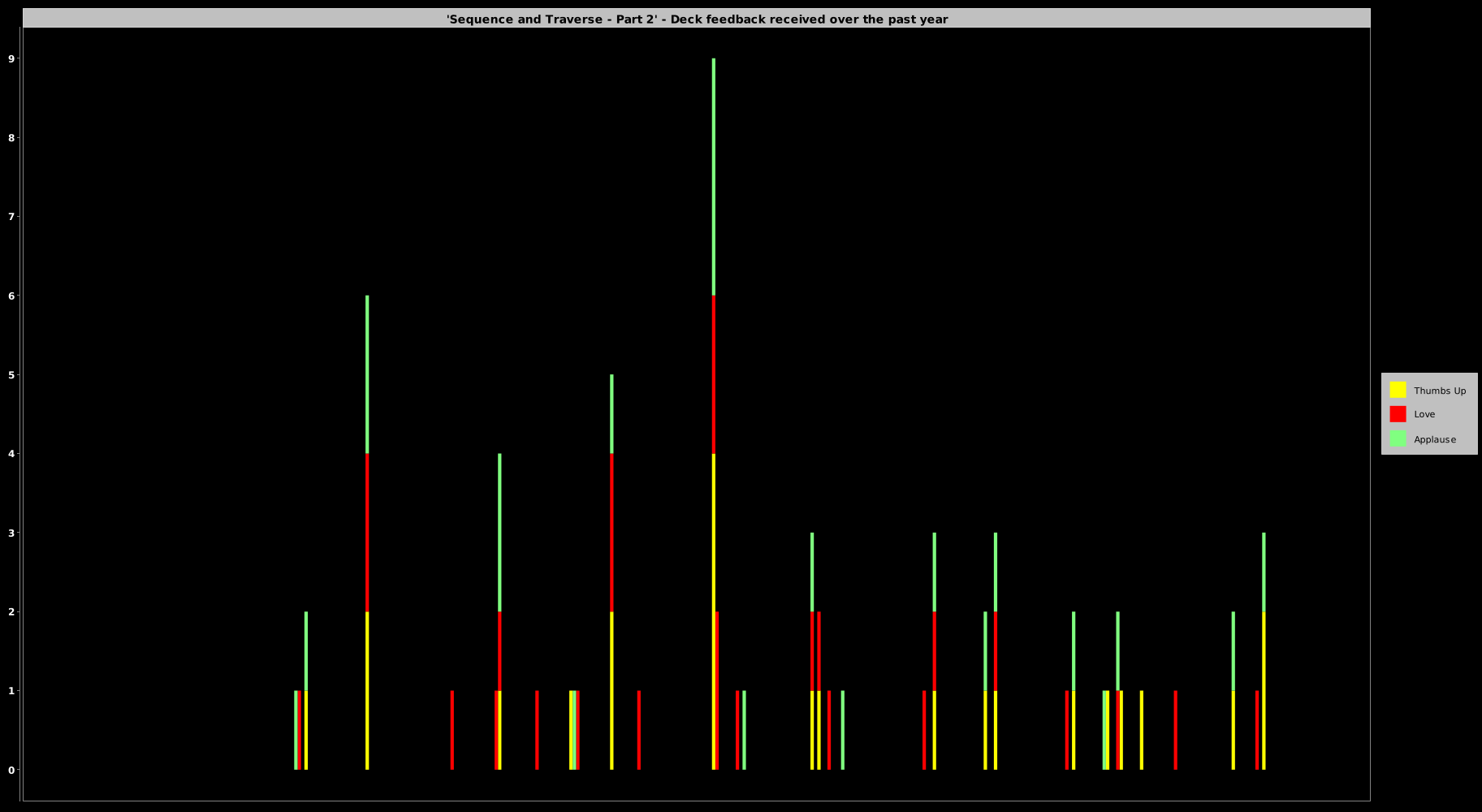Click the yellow Thumbs Up legend swatch
This screenshot has width=1482, height=812.
pyautogui.click(x=1398, y=390)
